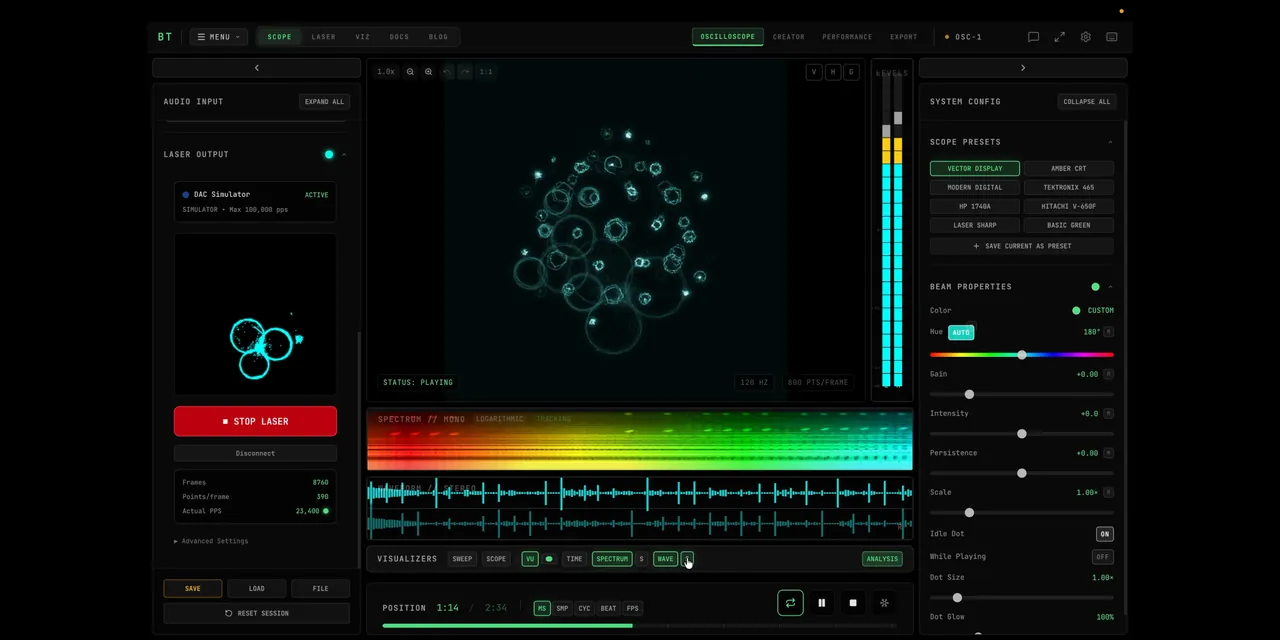Collapse the Scope Presets section
Image resolution: width=1280 pixels, height=640 pixels.
[1110, 142]
